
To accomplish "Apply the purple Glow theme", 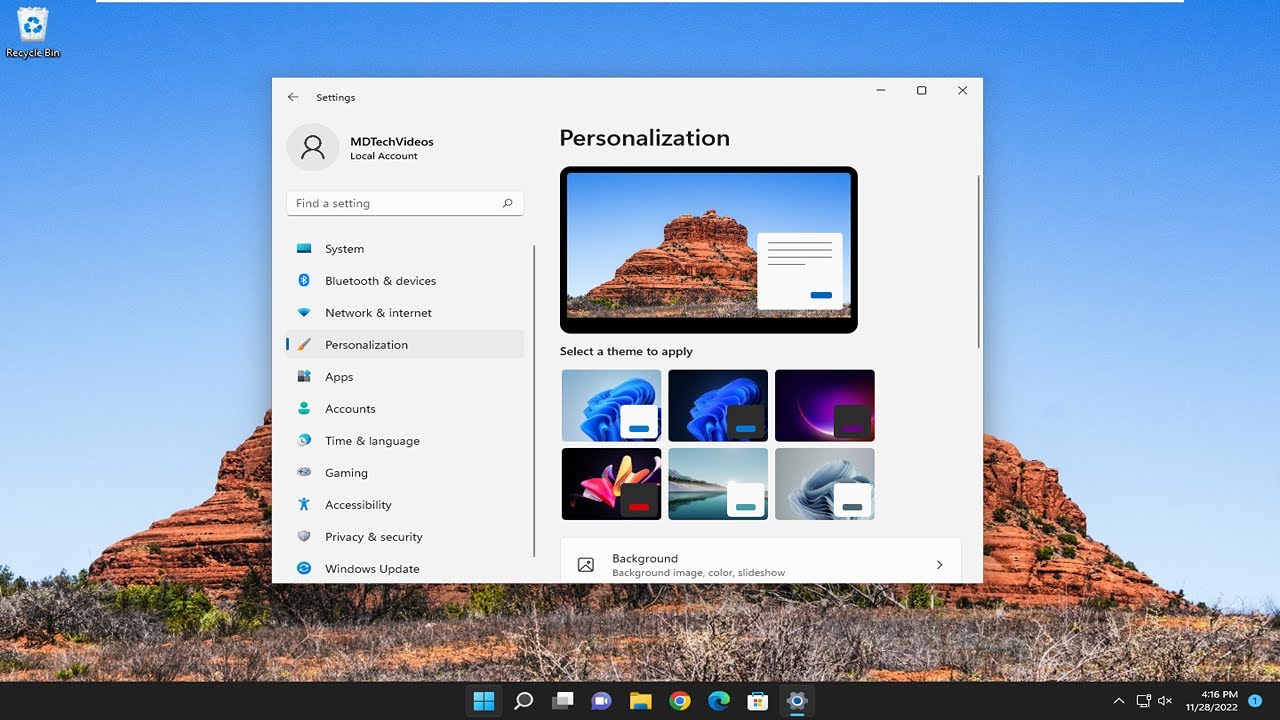I will 825,406.
